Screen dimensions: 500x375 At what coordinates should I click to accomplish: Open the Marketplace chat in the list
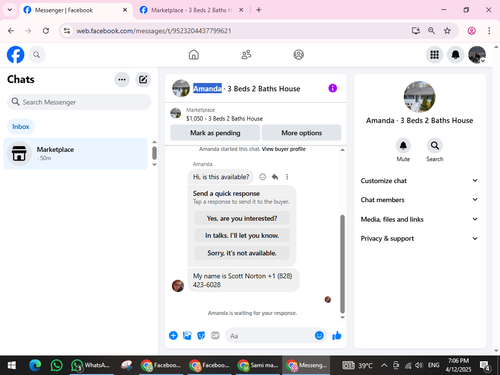[76, 153]
